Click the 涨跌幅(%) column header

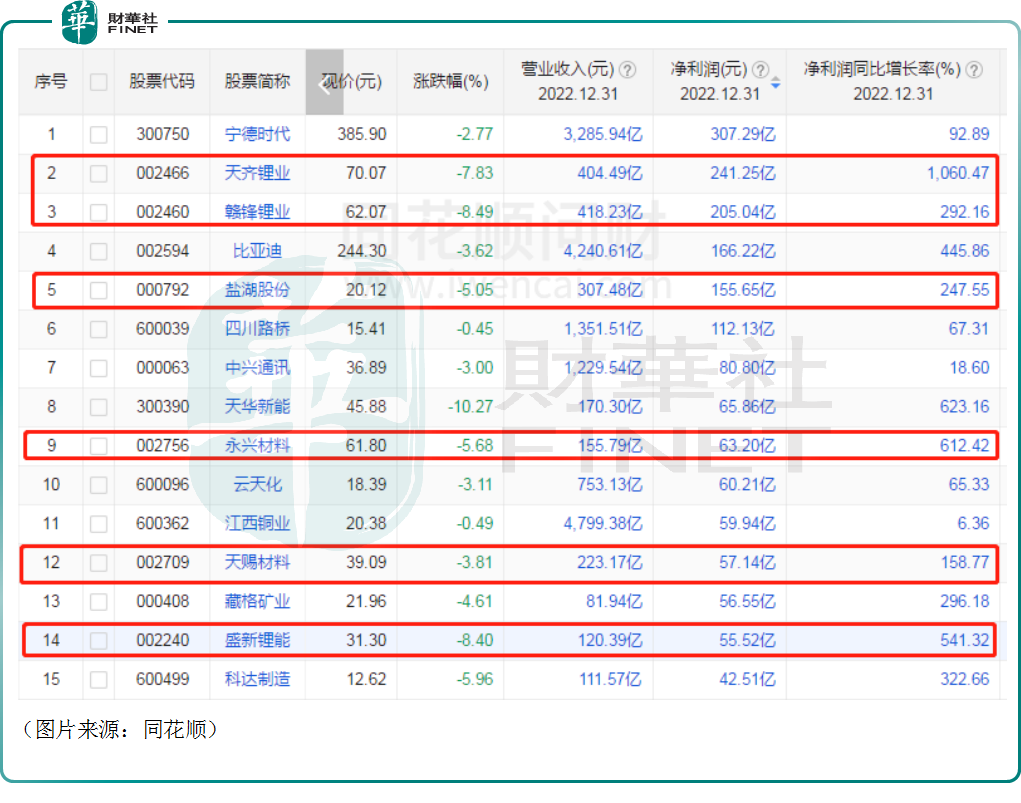coord(451,81)
